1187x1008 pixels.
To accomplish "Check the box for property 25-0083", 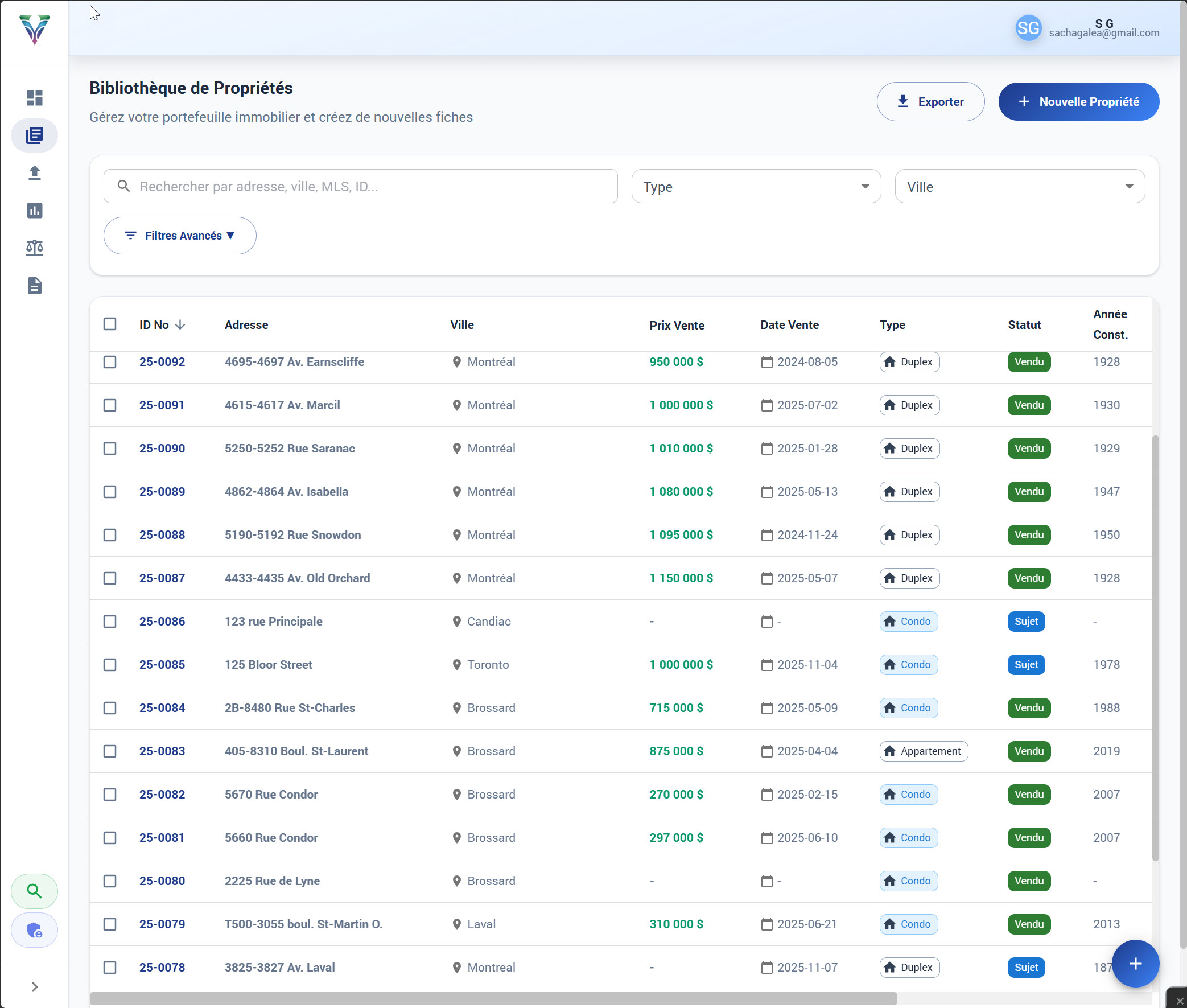I will (110, 751).
